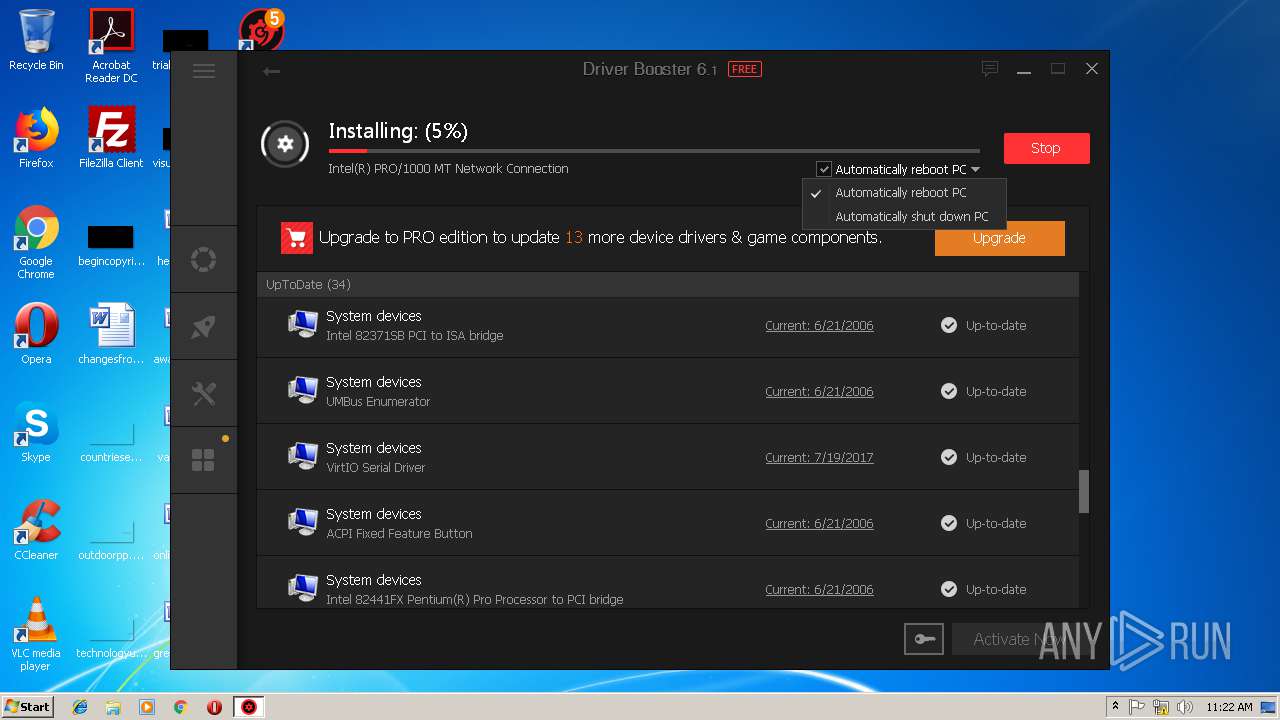The width and height of the screenshot is (1280, 720).
Task: Click the UpToDate (34) section header
Action: 668,284
